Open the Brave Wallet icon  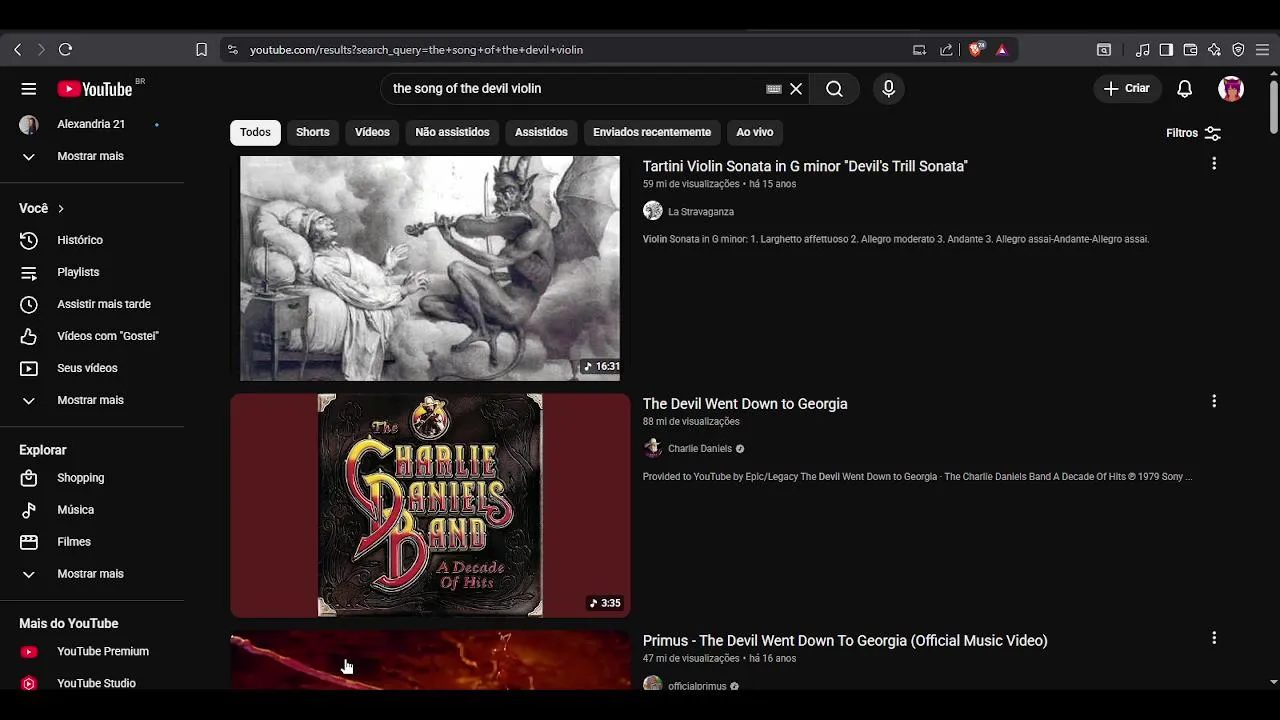pos(1190,49)
